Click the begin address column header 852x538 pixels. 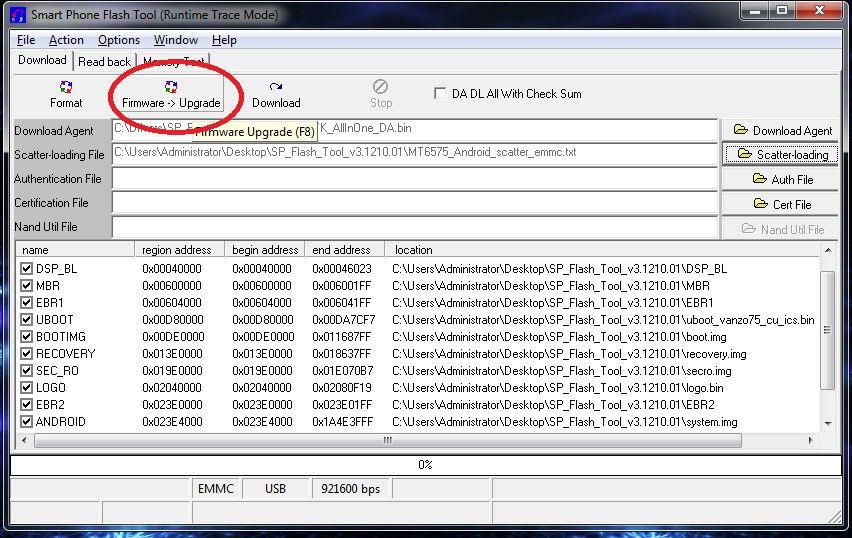[265, 250]
